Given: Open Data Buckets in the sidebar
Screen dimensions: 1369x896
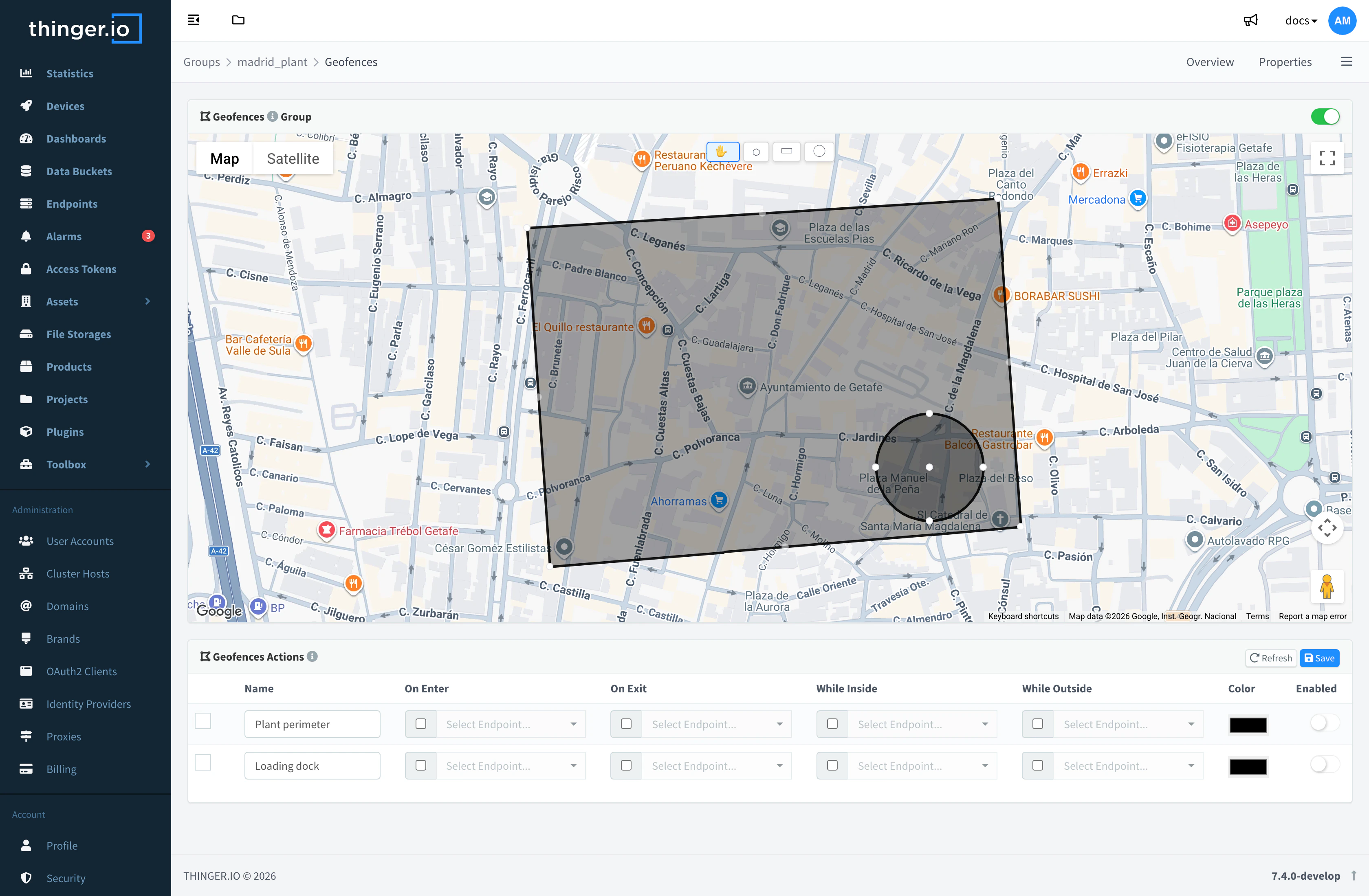Looking at the screenshot, I should tap(79, 171).
